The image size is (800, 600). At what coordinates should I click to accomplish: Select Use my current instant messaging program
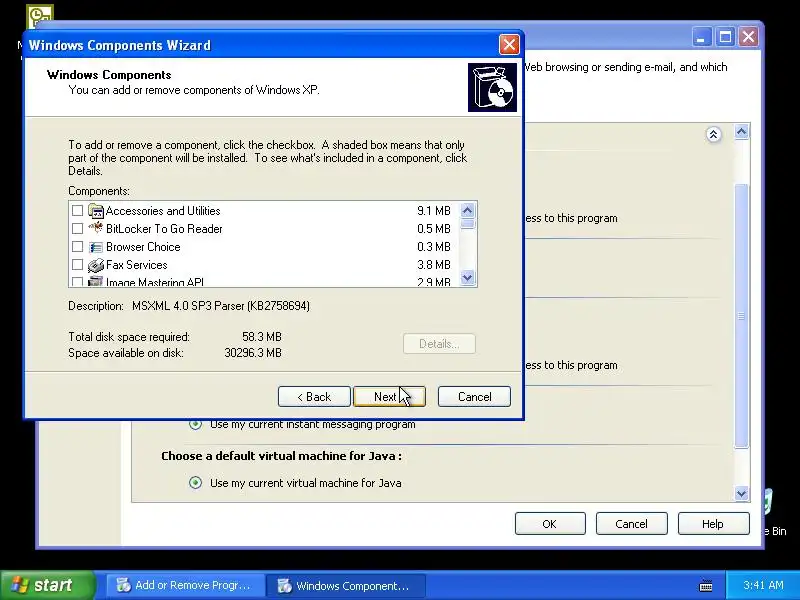(x=195, y=424)
